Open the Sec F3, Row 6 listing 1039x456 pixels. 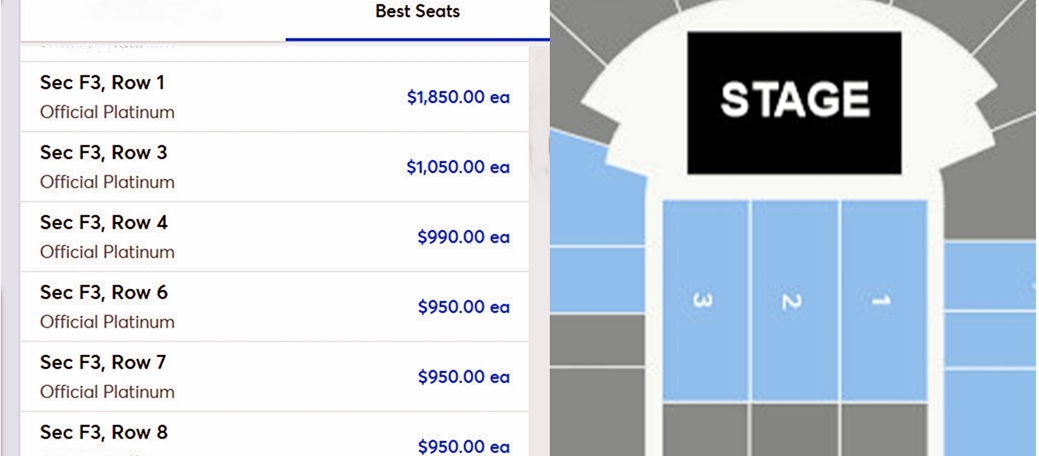click(274, 307)
